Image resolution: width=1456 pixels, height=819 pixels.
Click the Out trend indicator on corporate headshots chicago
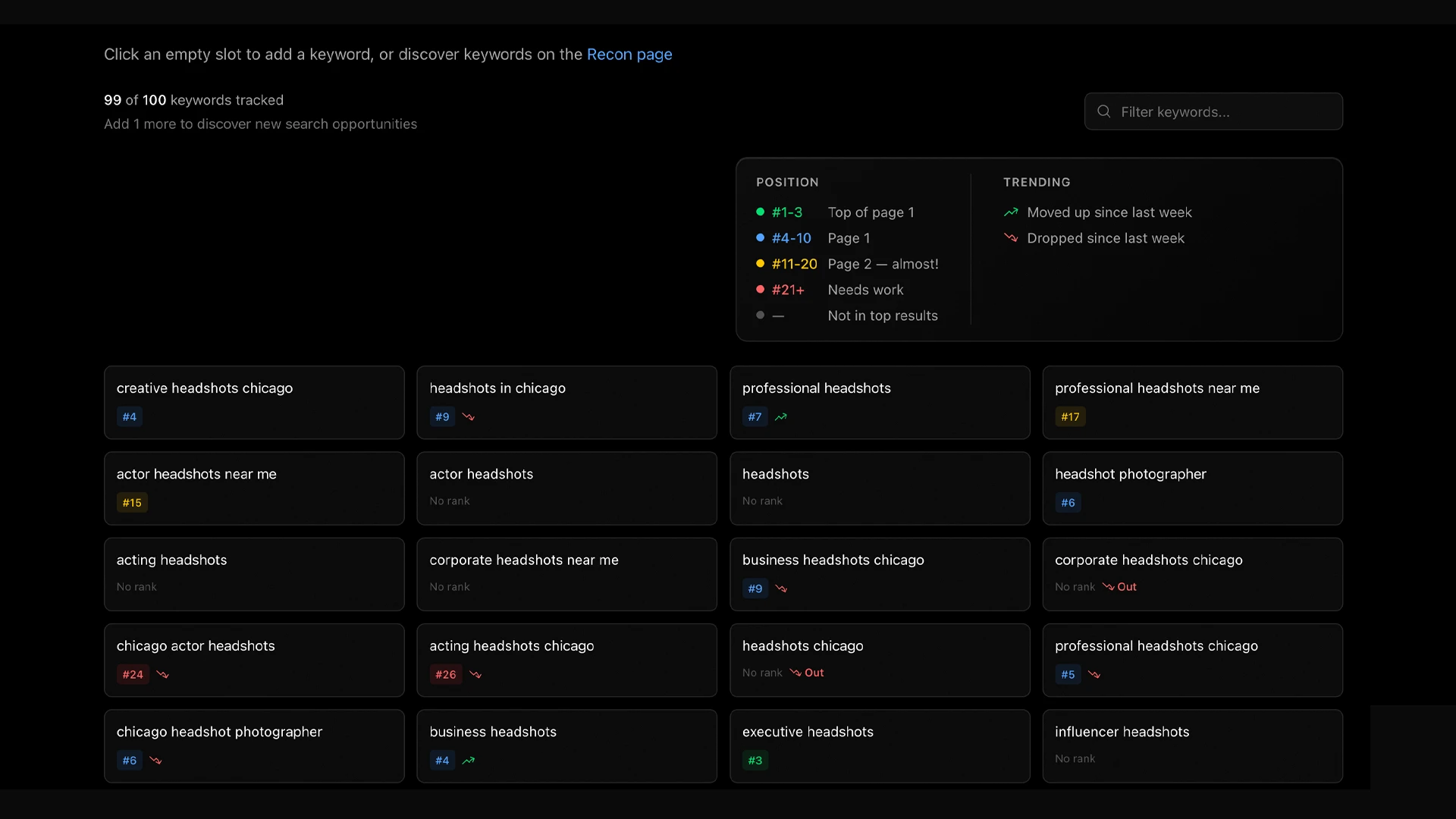(1120, 587)
